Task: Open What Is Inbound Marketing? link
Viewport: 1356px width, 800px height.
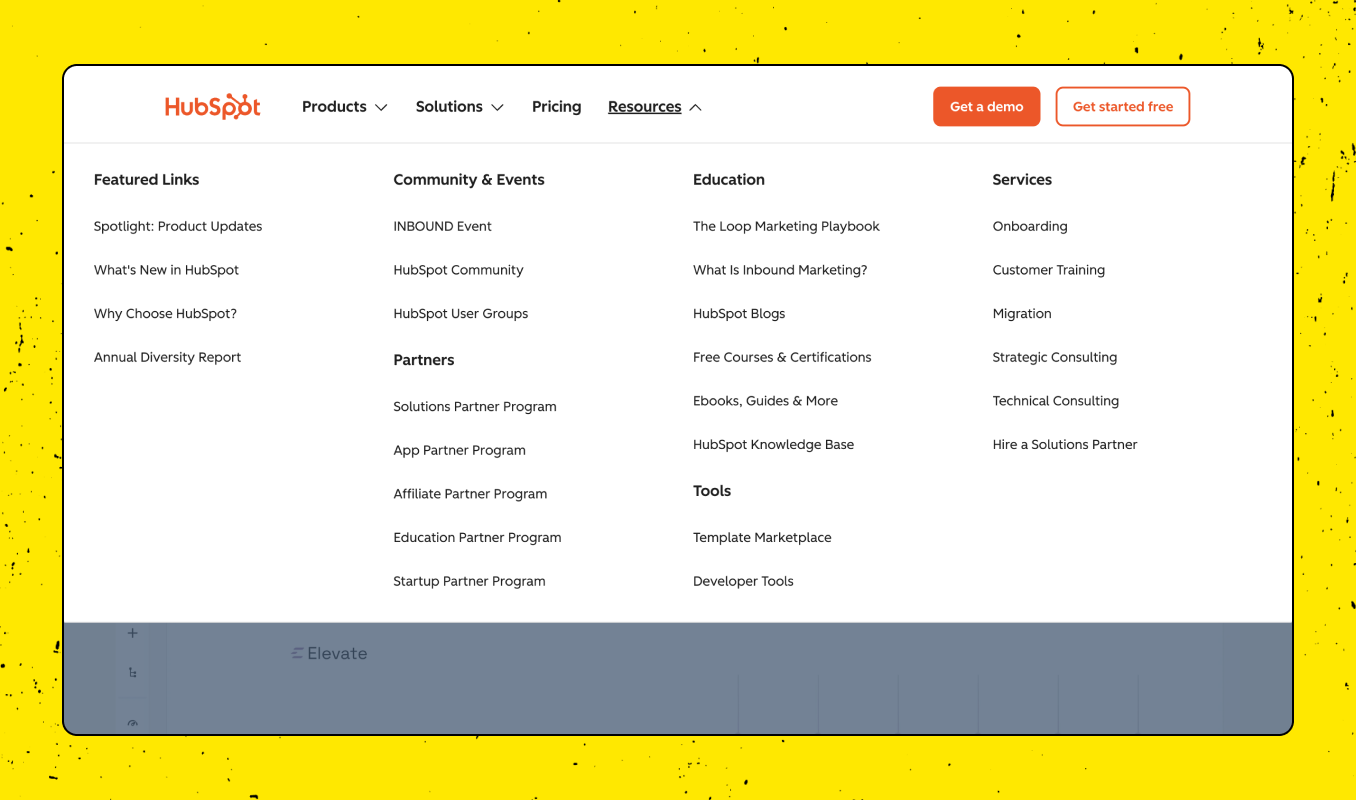Action: point(780,270)
